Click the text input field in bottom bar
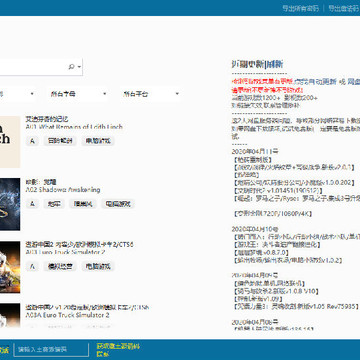 (51, 350)
